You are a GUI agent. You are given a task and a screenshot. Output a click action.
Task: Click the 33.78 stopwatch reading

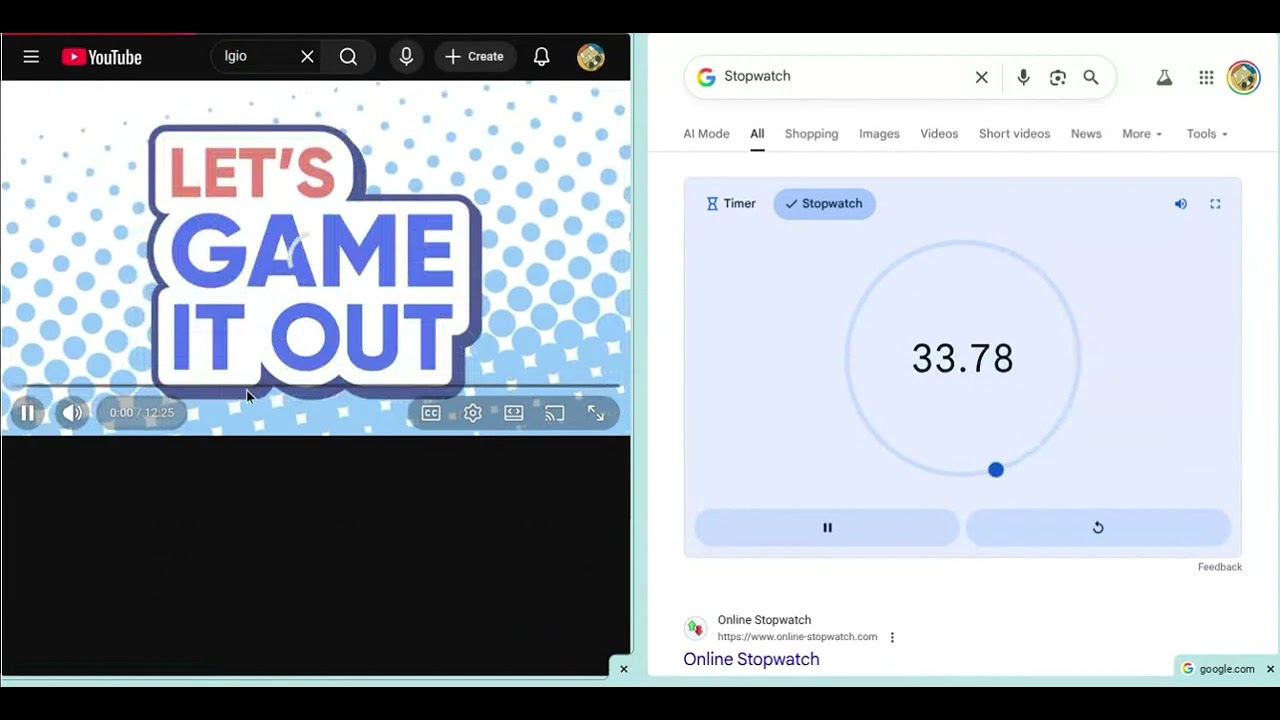coord(962,359)
